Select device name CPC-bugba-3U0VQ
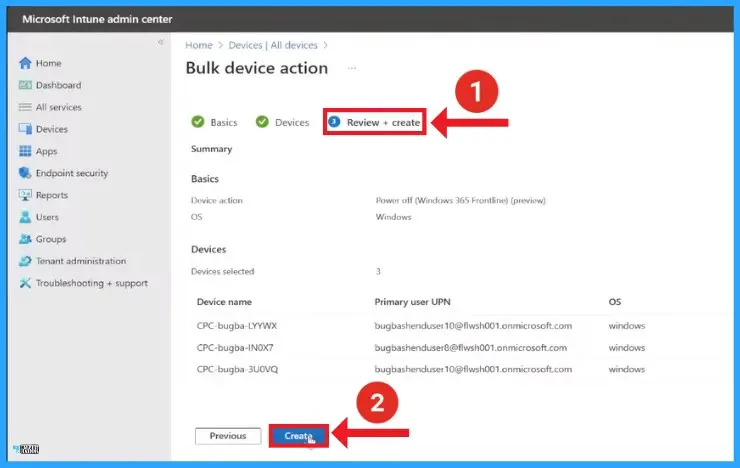The image size is (740, 468). click(237, 369)
